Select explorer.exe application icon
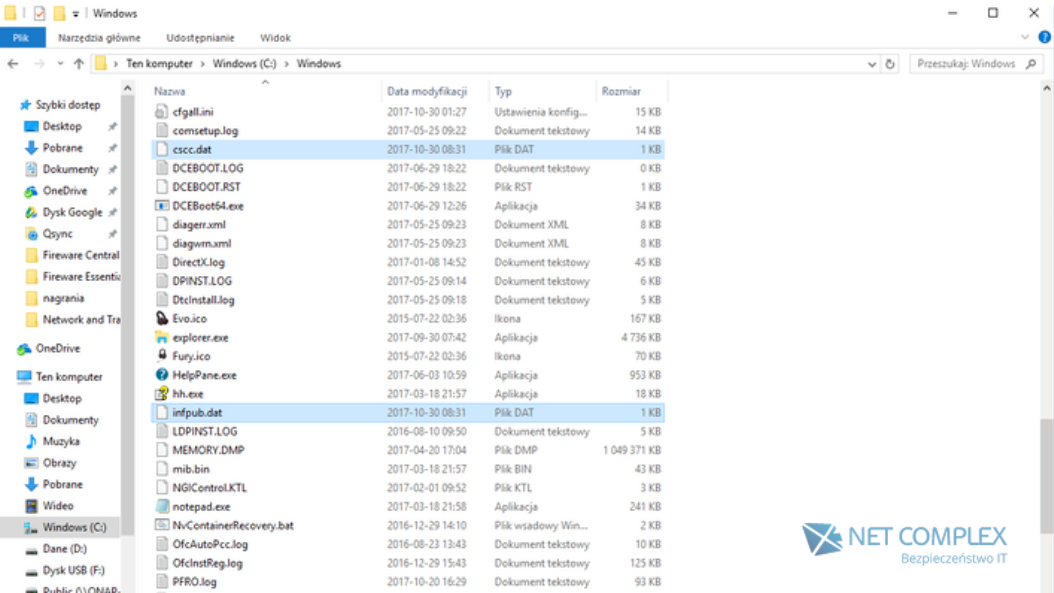This screenshot has width=1054, height=593. coord(161,338)
